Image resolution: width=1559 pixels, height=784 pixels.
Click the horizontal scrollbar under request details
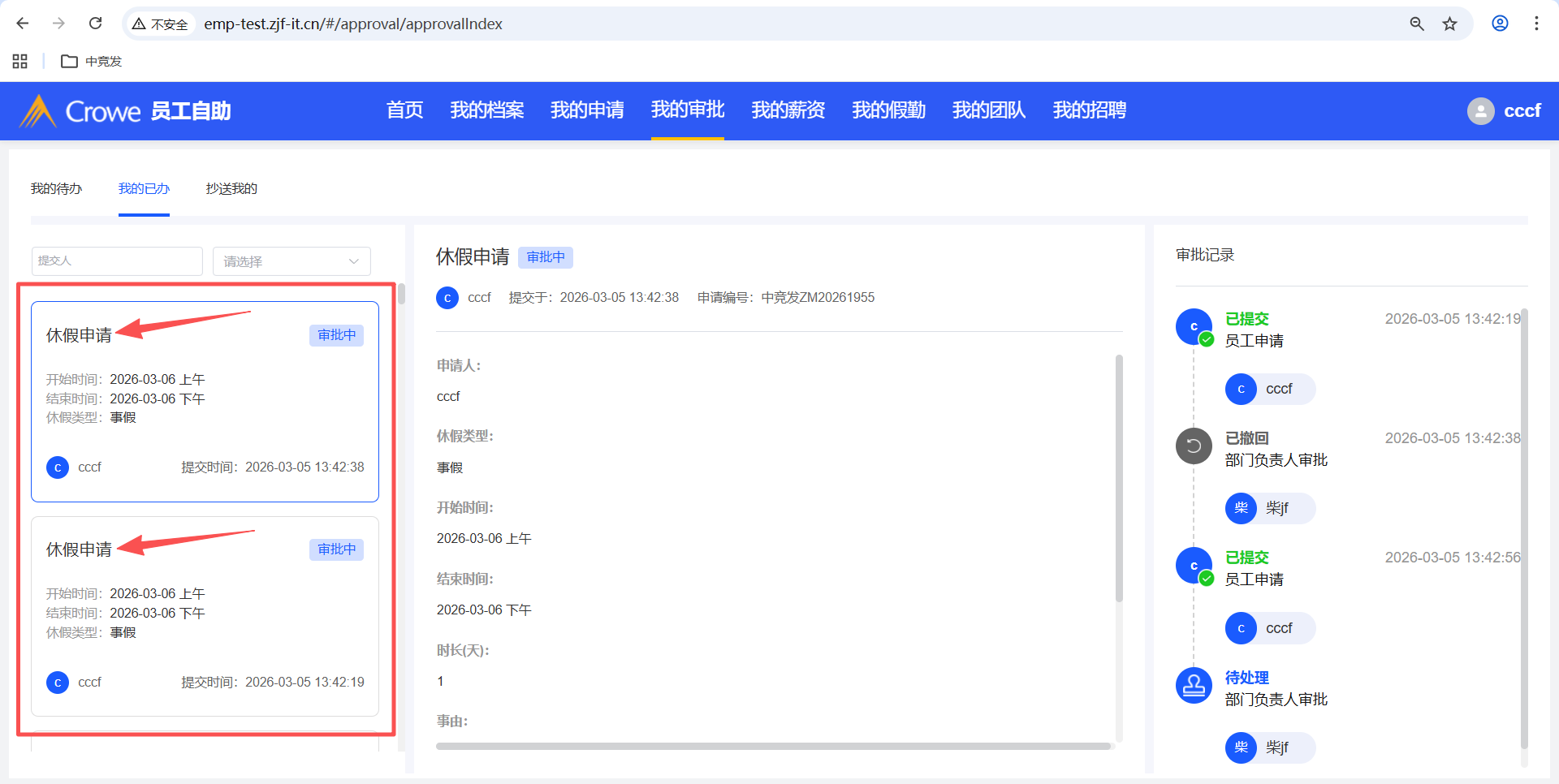[772, 746]
